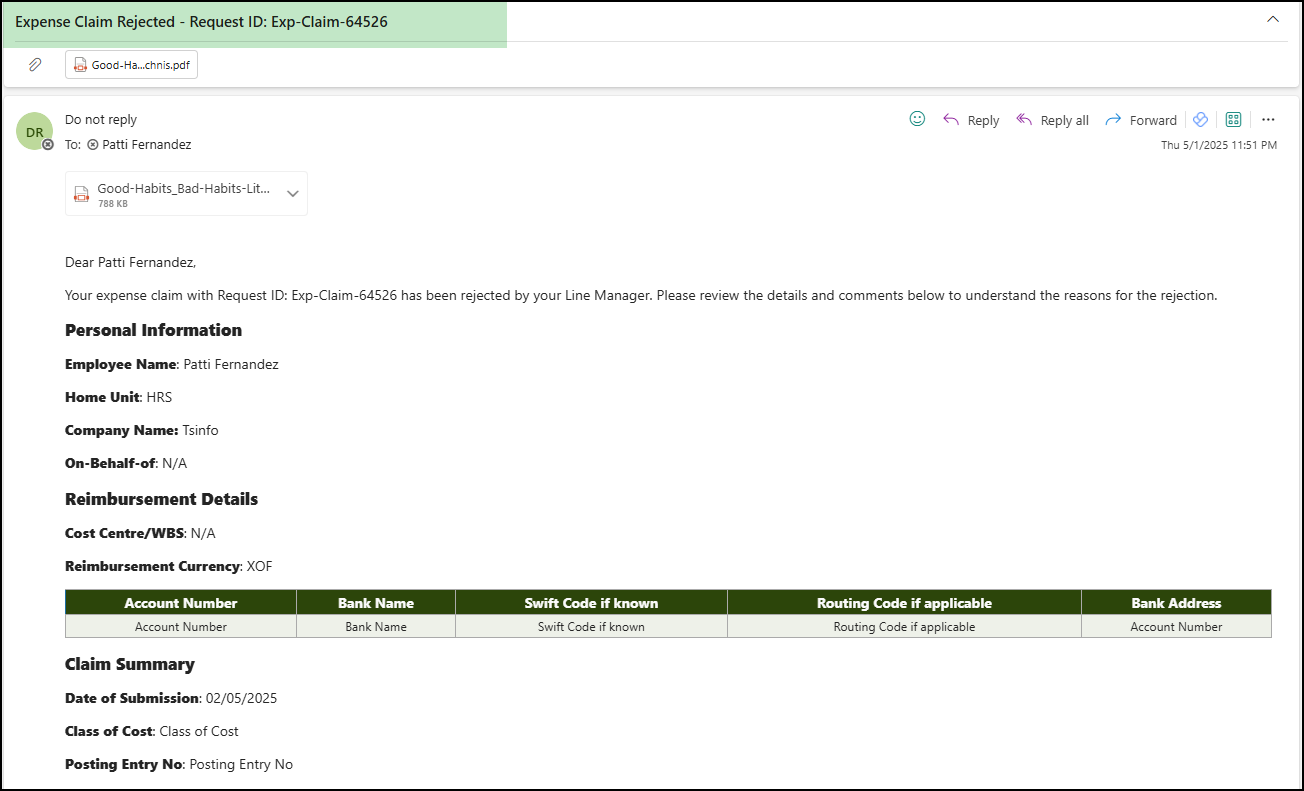Select the Reply arrow icon
1304x791 pixels.
click(950, 119)
